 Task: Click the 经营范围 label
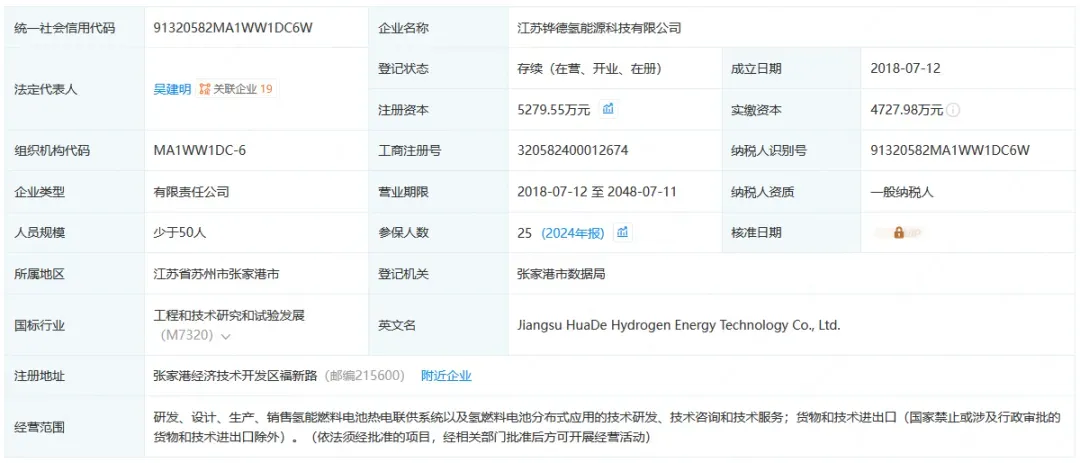[39, 427]
